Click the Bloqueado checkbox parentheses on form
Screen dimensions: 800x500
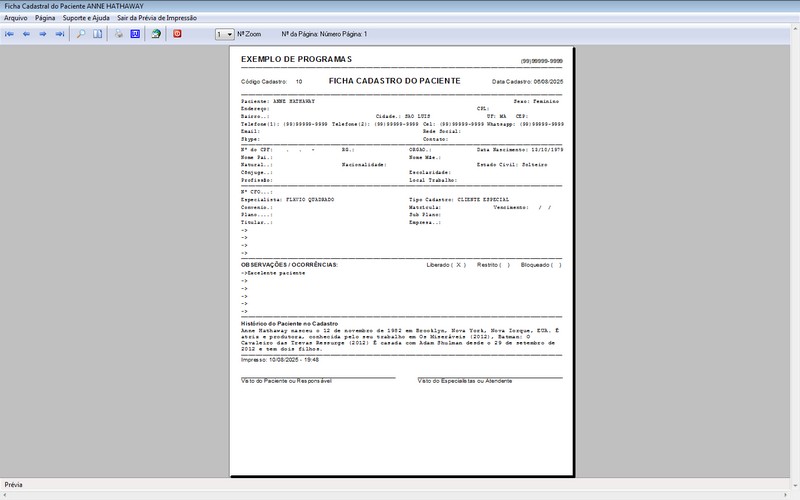[556, 265]
